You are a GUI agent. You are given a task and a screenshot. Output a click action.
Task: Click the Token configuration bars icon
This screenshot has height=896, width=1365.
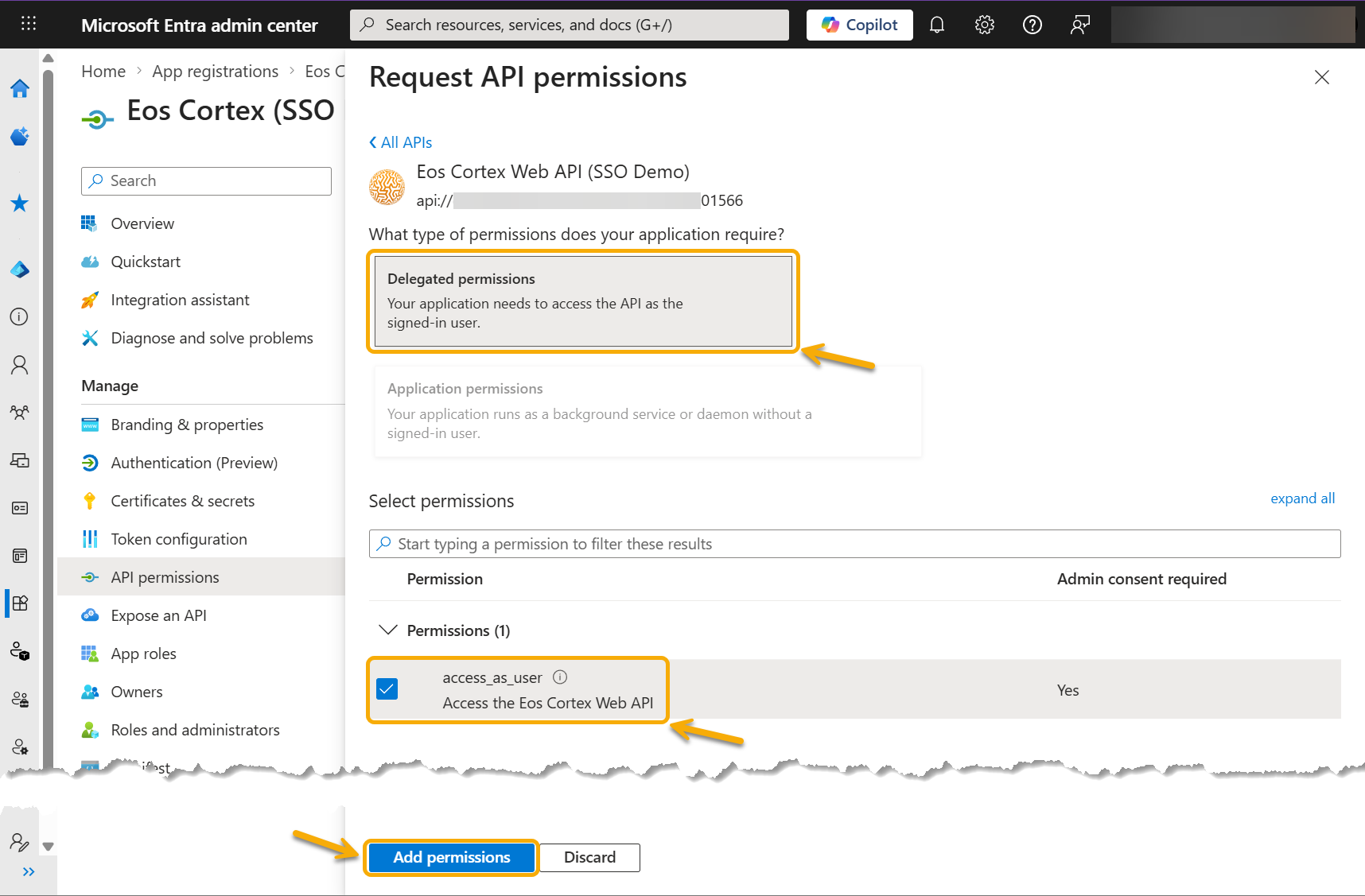pos(90,539)
